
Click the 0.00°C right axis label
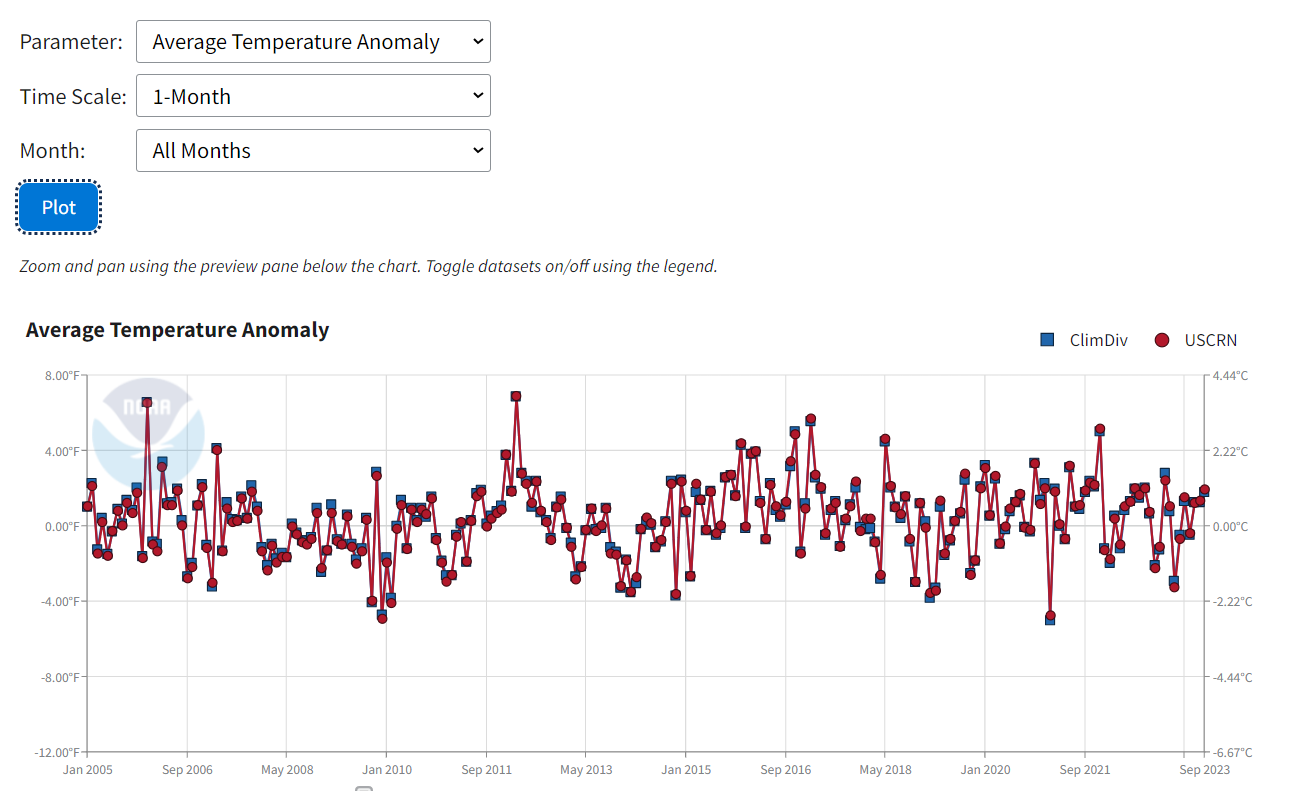pos(1232,526)
